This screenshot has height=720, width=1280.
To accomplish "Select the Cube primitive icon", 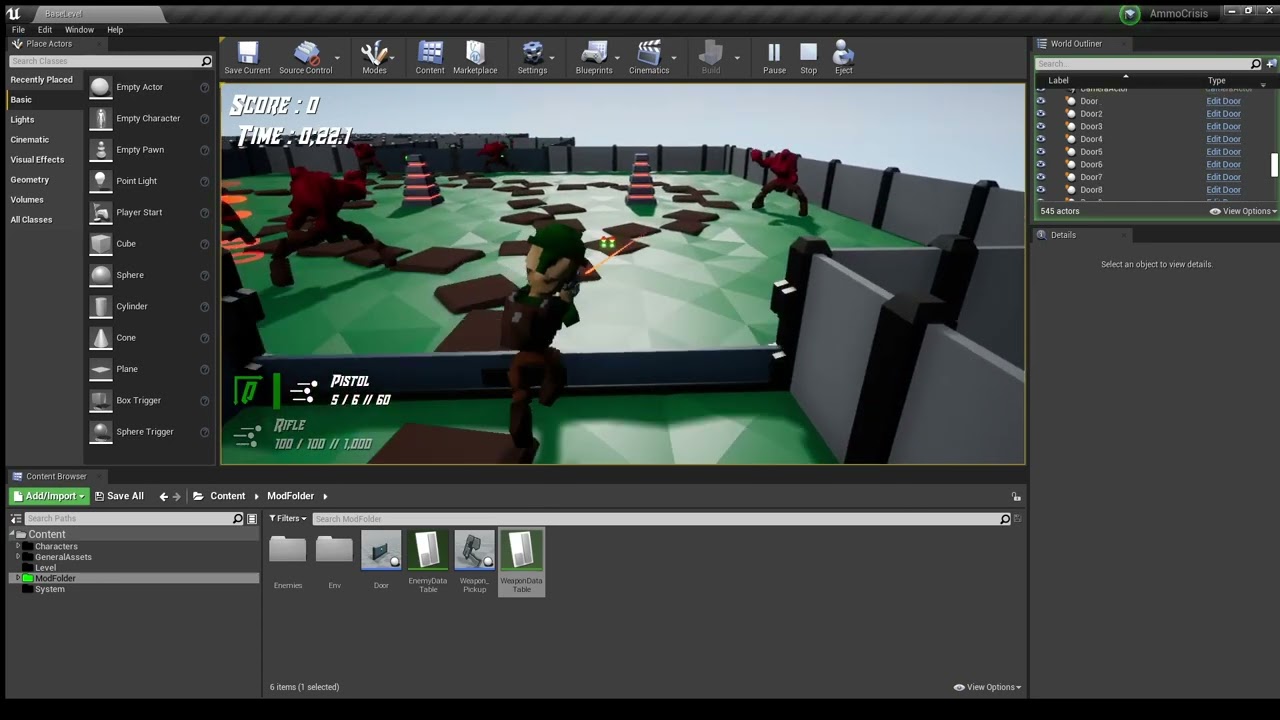I will [x=100, y=244].
